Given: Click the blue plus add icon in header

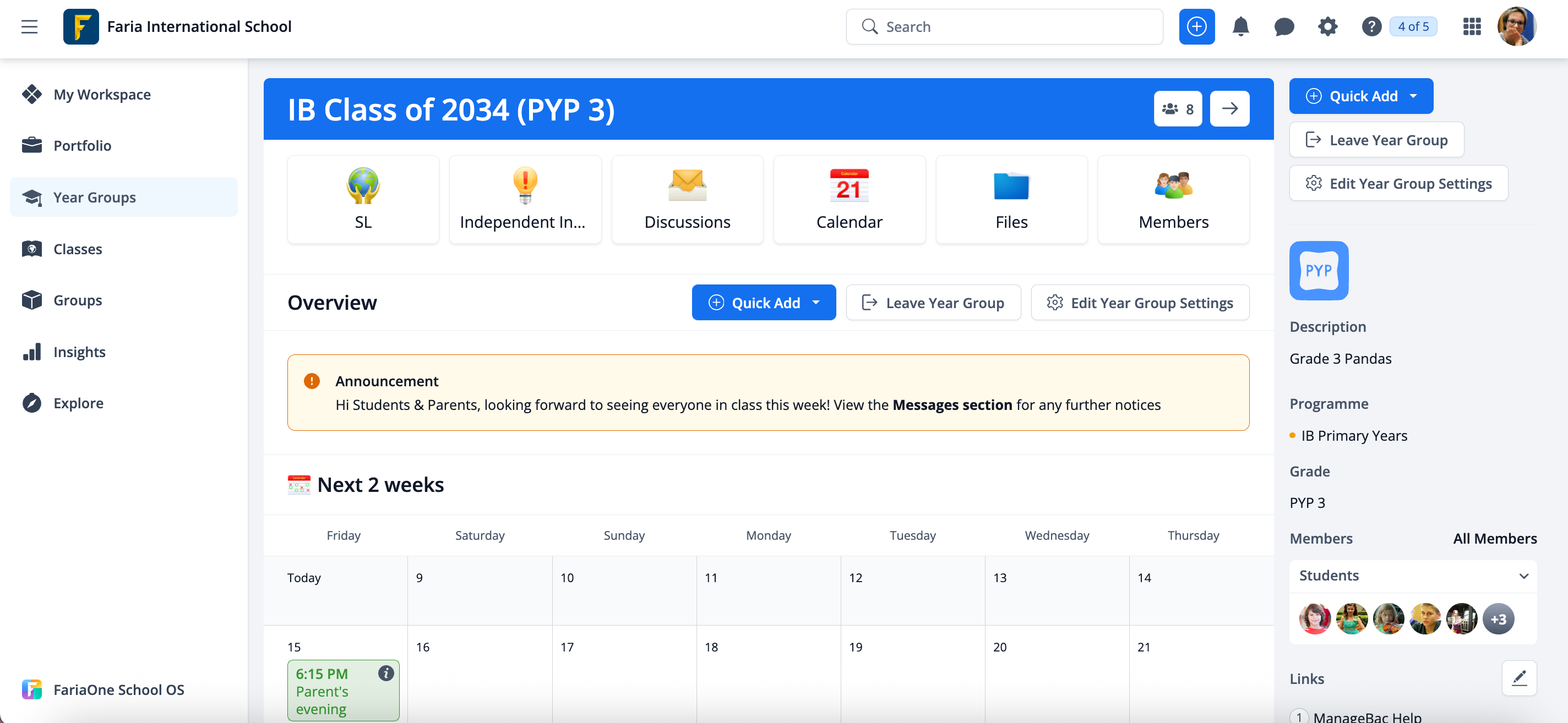Looking at the screenshot, I should point(1196,27).
